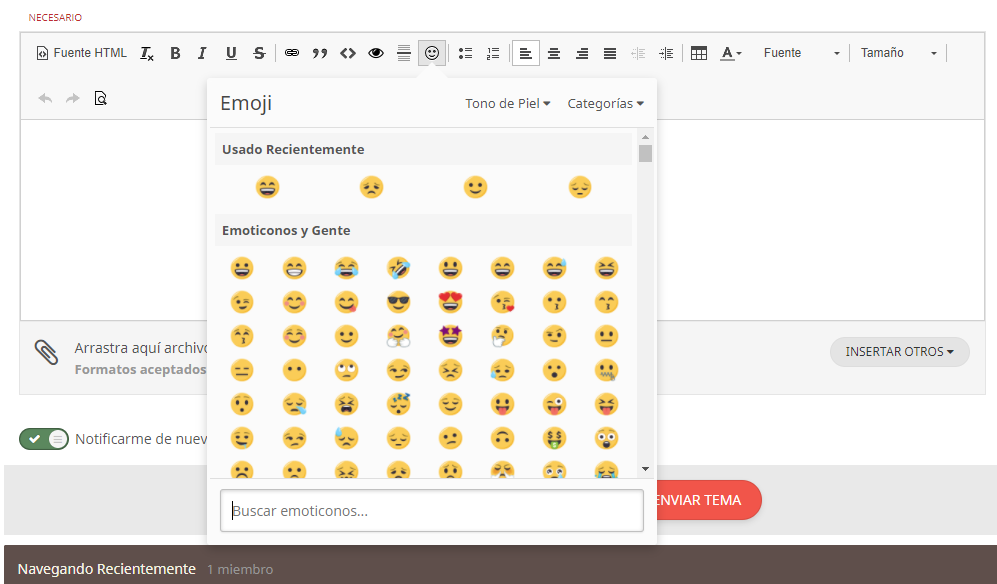Image resolution: width=997 pixels, height=584 pixels.
Task: Switch to Fuente HTML source view
Action: (81, 53)
